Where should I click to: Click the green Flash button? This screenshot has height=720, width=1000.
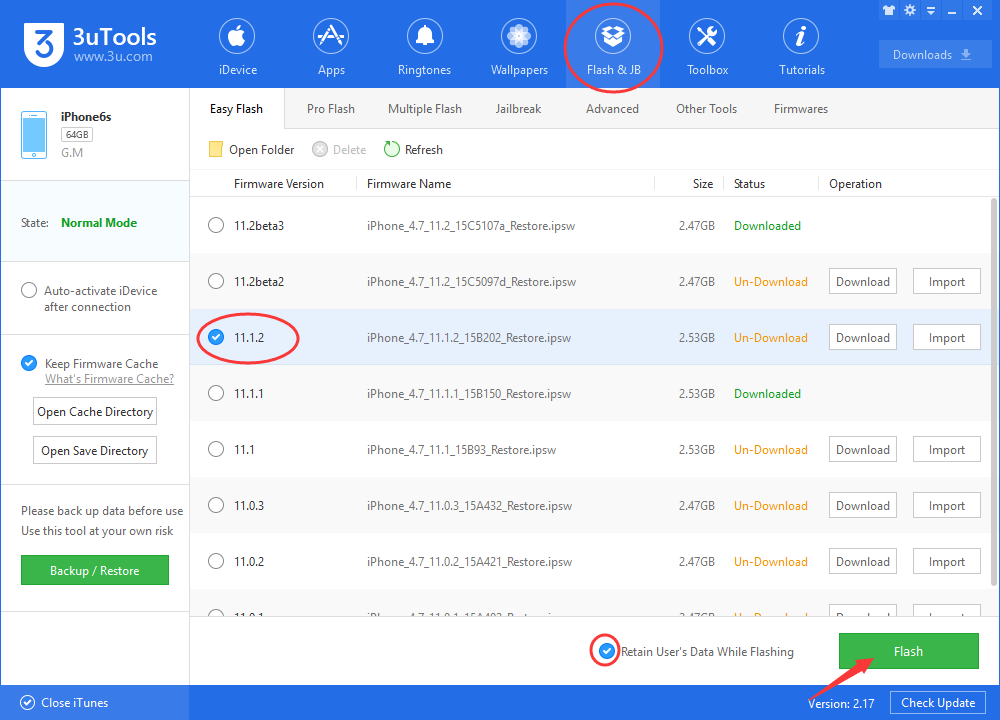point(908,651)
